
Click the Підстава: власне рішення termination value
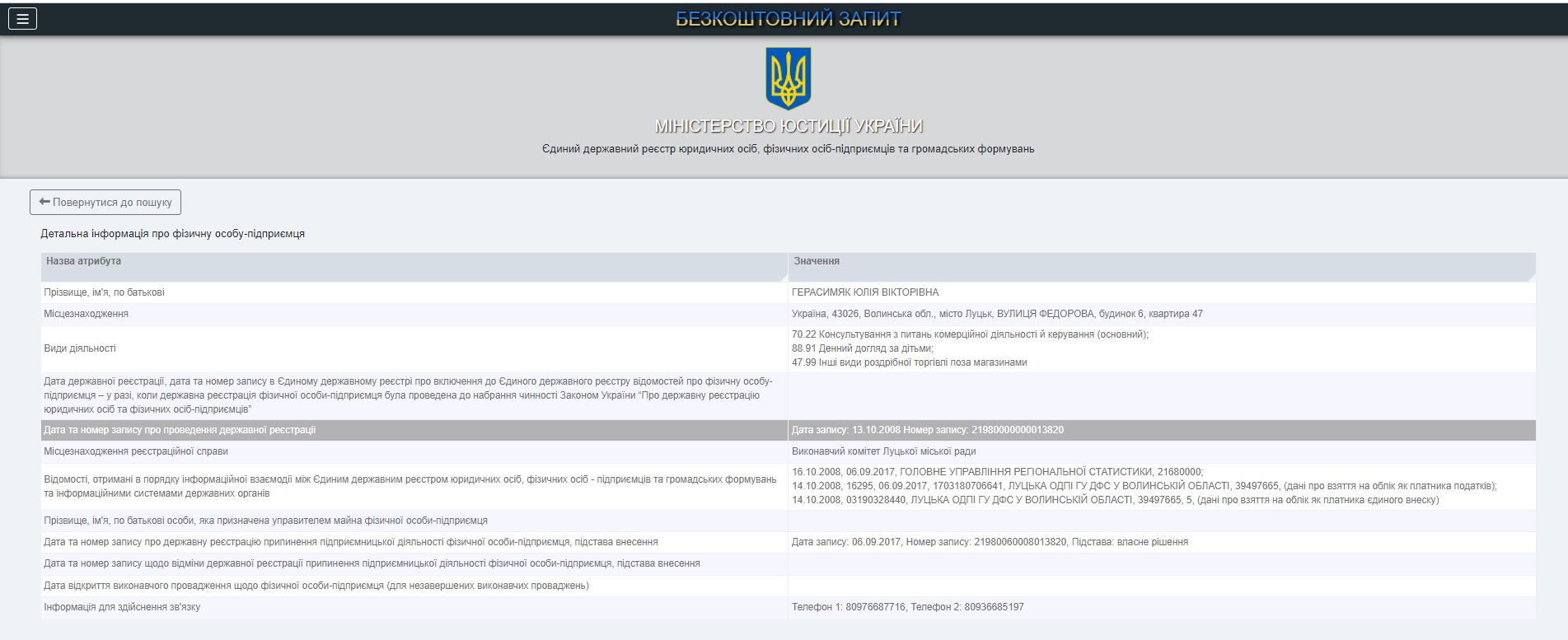[1129, 542]
